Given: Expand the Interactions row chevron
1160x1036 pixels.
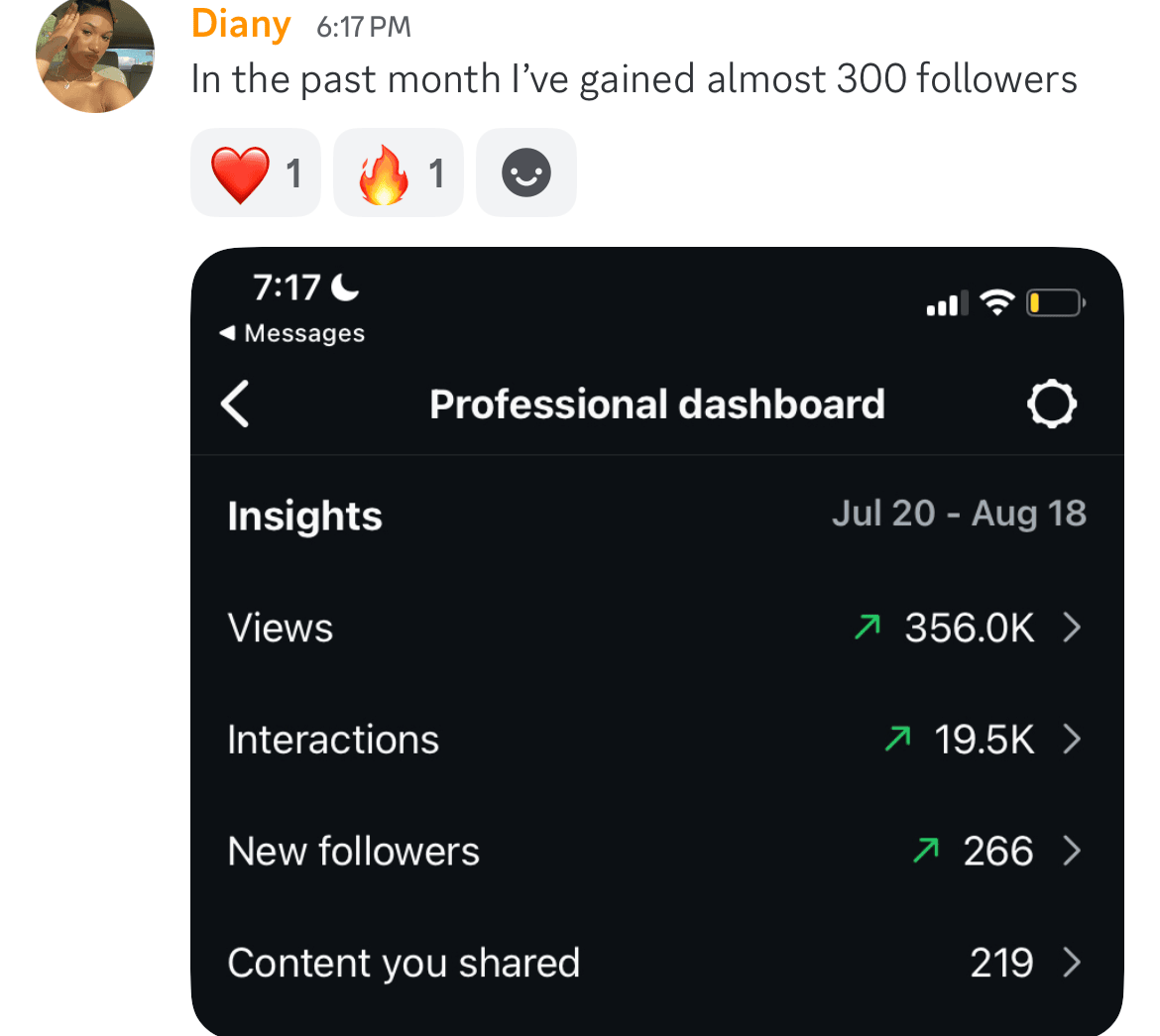Looking at the screenshot, I should (1072, 740).
